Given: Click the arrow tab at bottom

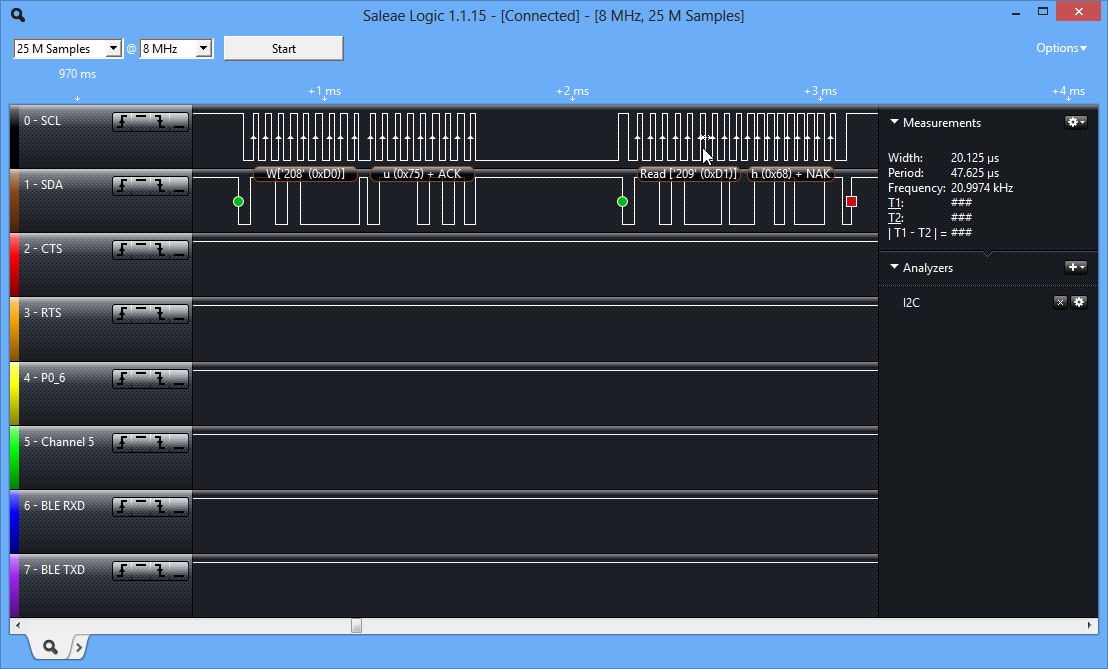Looking at the screenshot, I should pos(79,646).
